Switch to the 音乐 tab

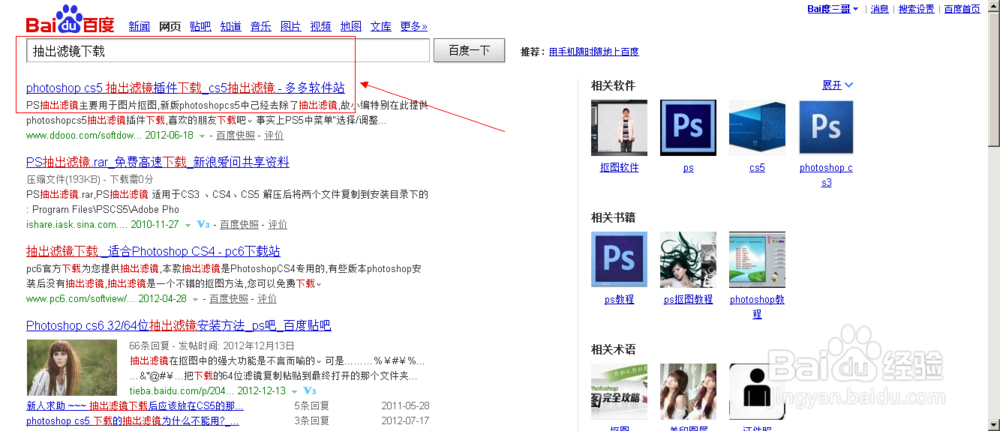261,27
